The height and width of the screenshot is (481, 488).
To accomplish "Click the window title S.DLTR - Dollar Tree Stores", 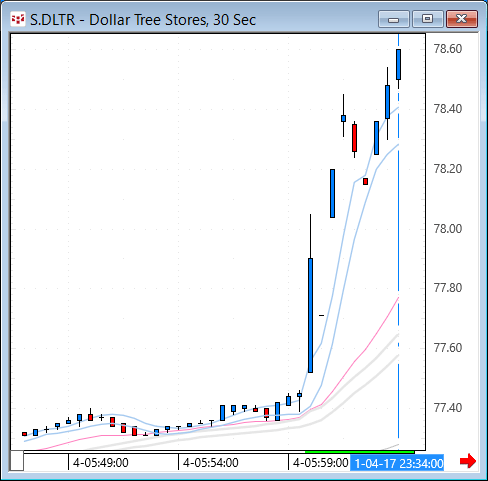I will (x=143, y=20).
